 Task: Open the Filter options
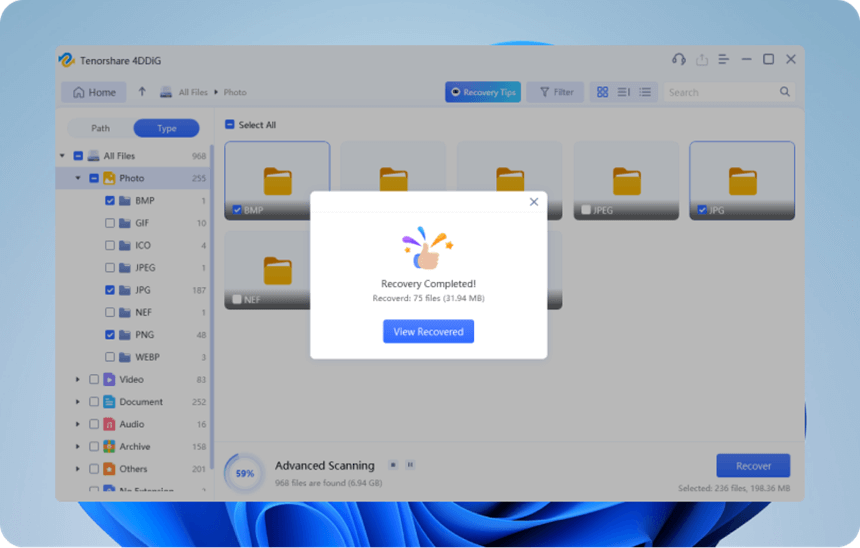555,92
